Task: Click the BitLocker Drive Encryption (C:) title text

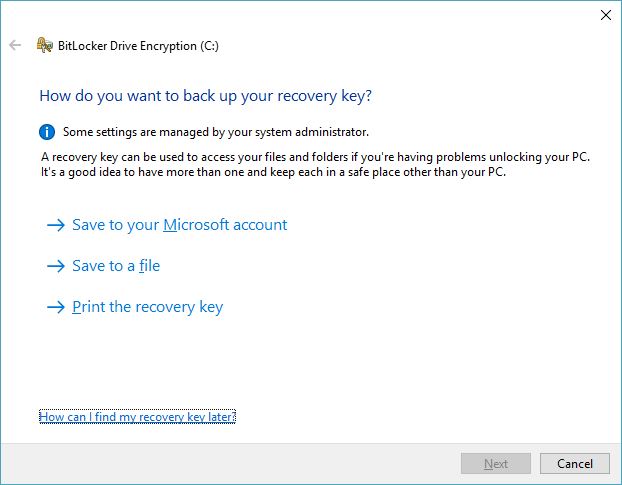Action: (x=138, y=46)
